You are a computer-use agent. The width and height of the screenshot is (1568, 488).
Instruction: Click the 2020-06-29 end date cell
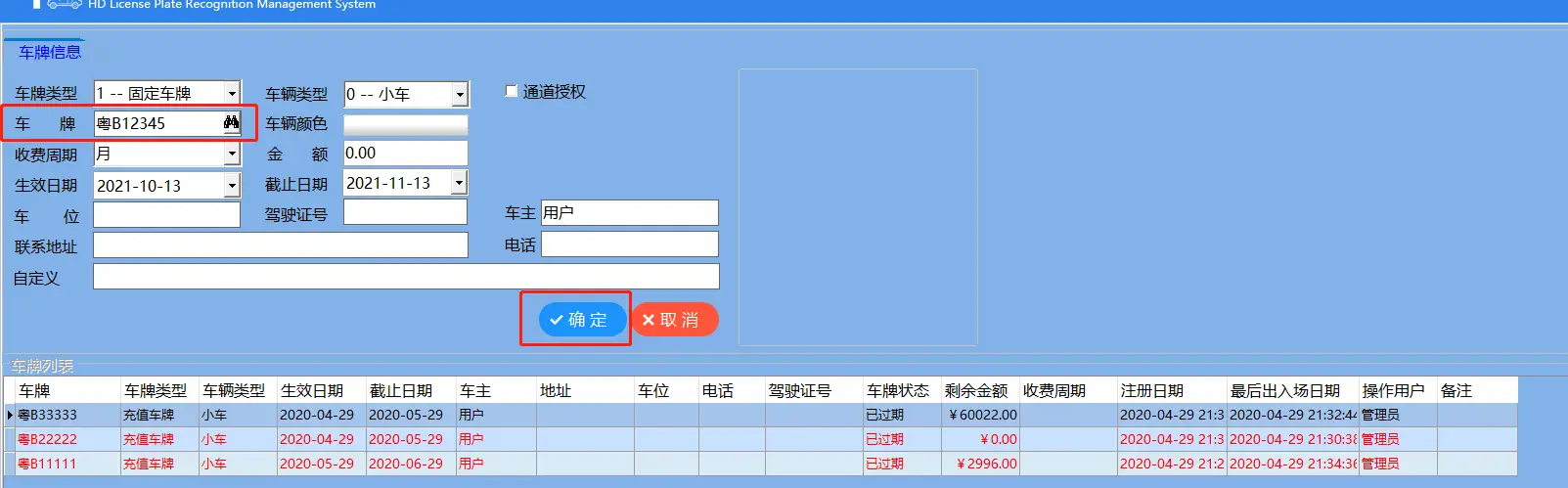(x=410, y=464)
